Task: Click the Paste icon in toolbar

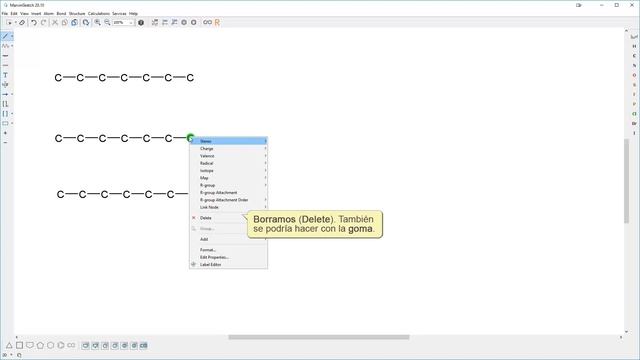Action: [74, 22]
